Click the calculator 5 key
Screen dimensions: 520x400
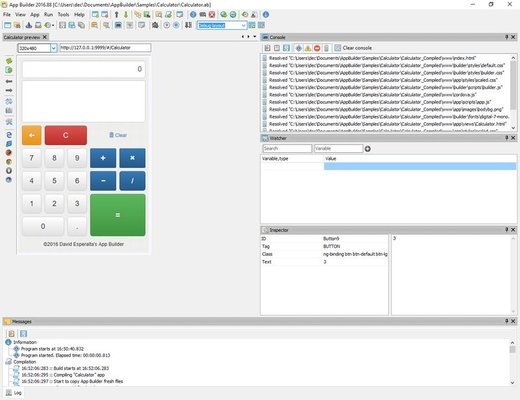click(x=54, y=181)
